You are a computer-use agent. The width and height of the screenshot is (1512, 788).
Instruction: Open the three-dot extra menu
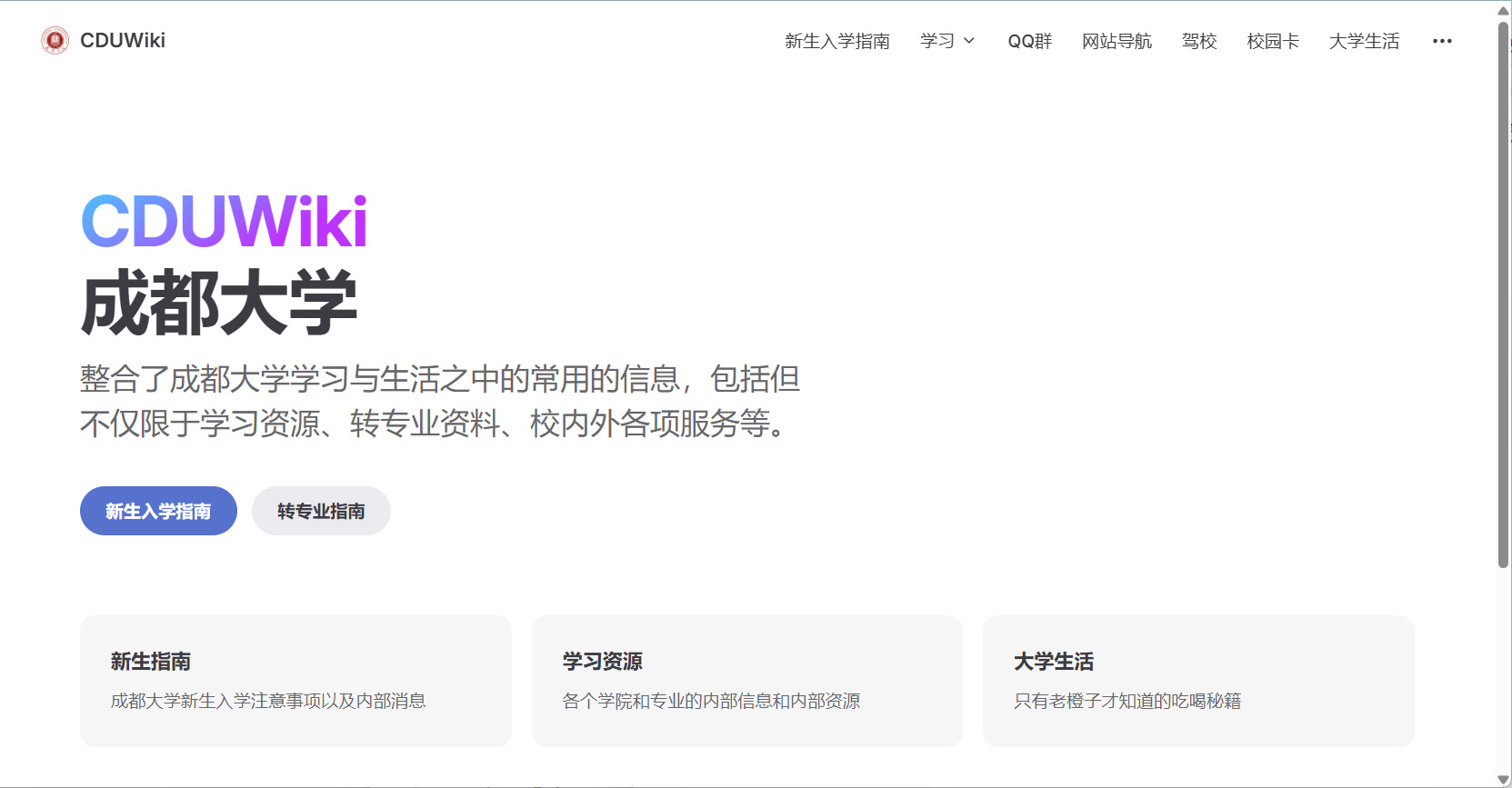(1442, 41)
